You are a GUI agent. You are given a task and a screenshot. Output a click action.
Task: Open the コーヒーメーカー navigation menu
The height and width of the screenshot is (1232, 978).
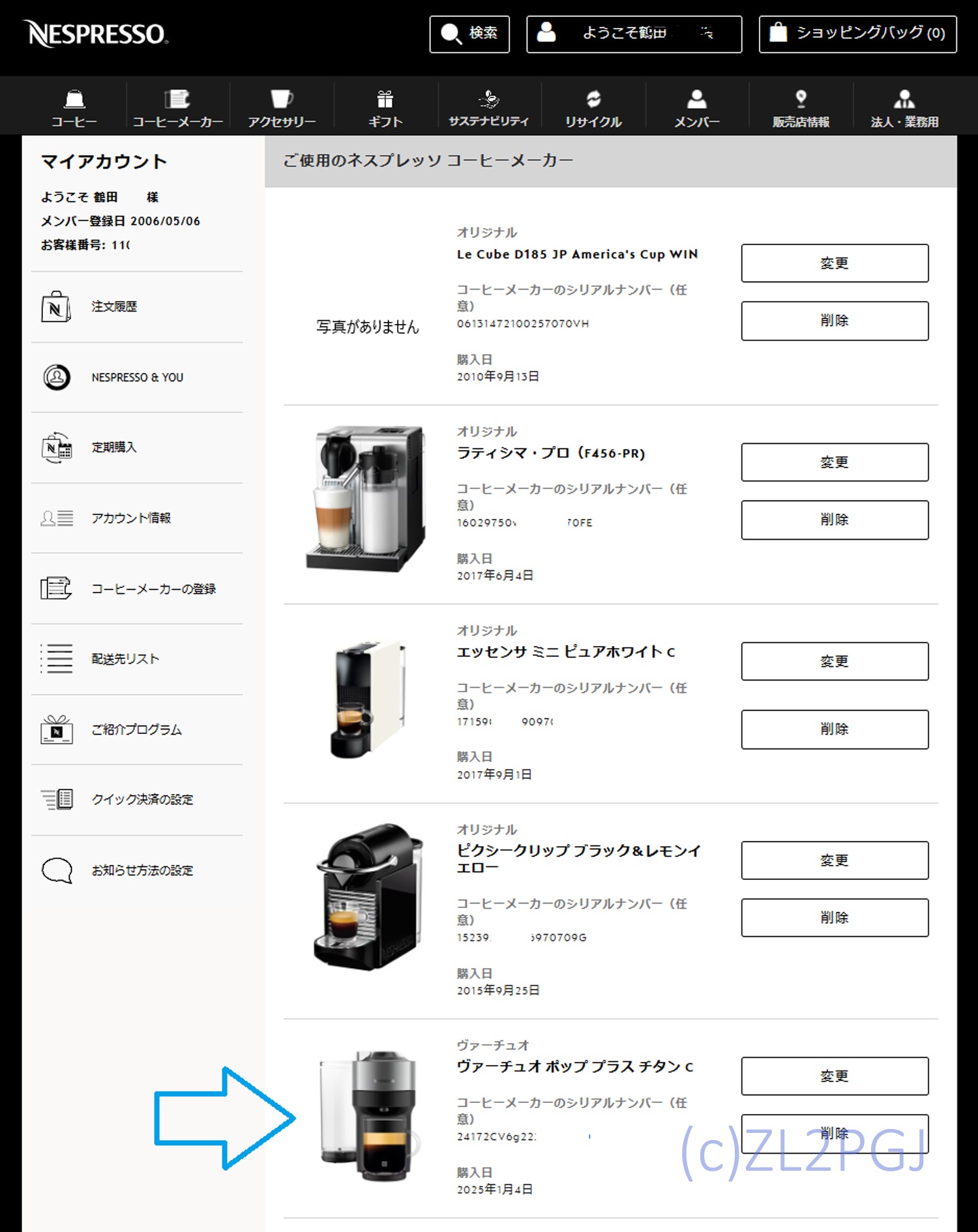[x=178, y=108]
